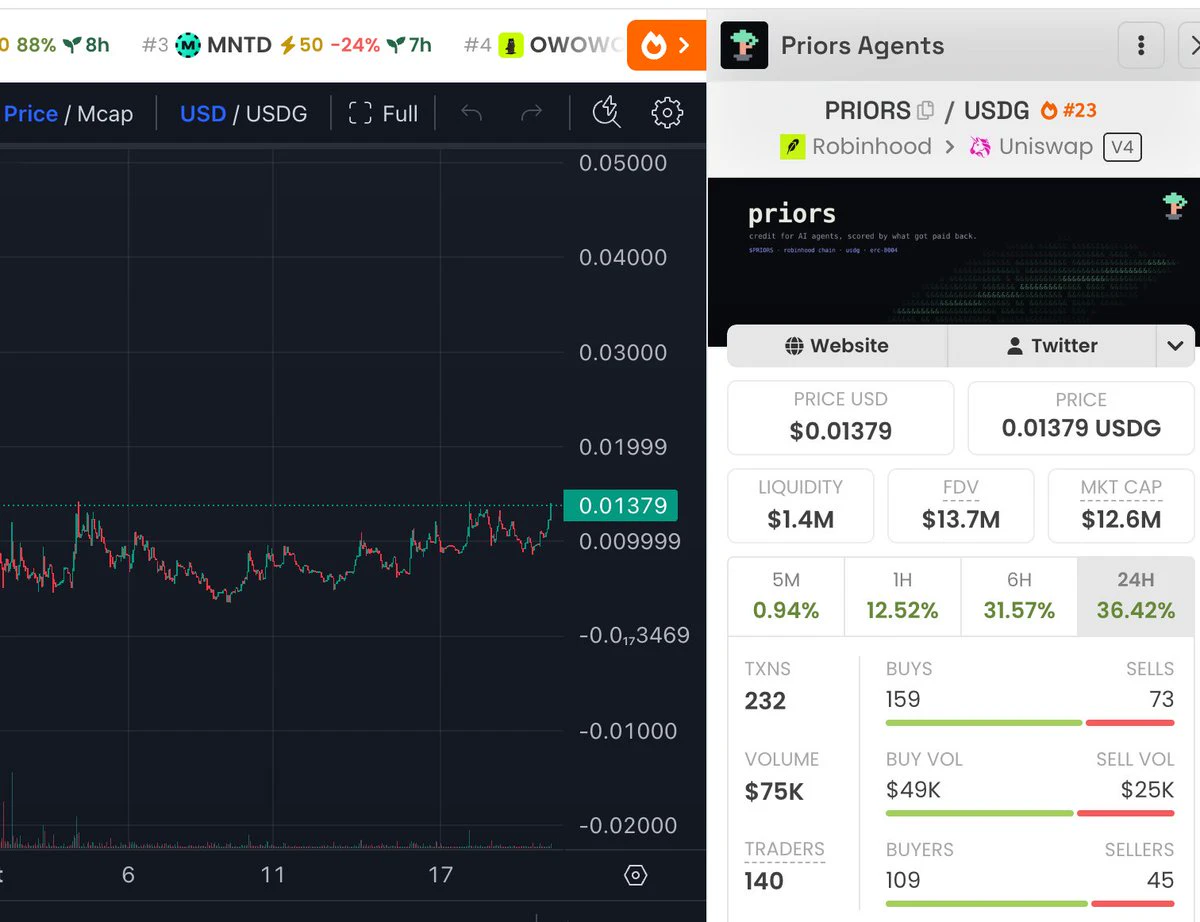Click the redo arrow in chart toolbar
The width and height of the screenshot is (1200, 922).
click(x=533, y=113)
